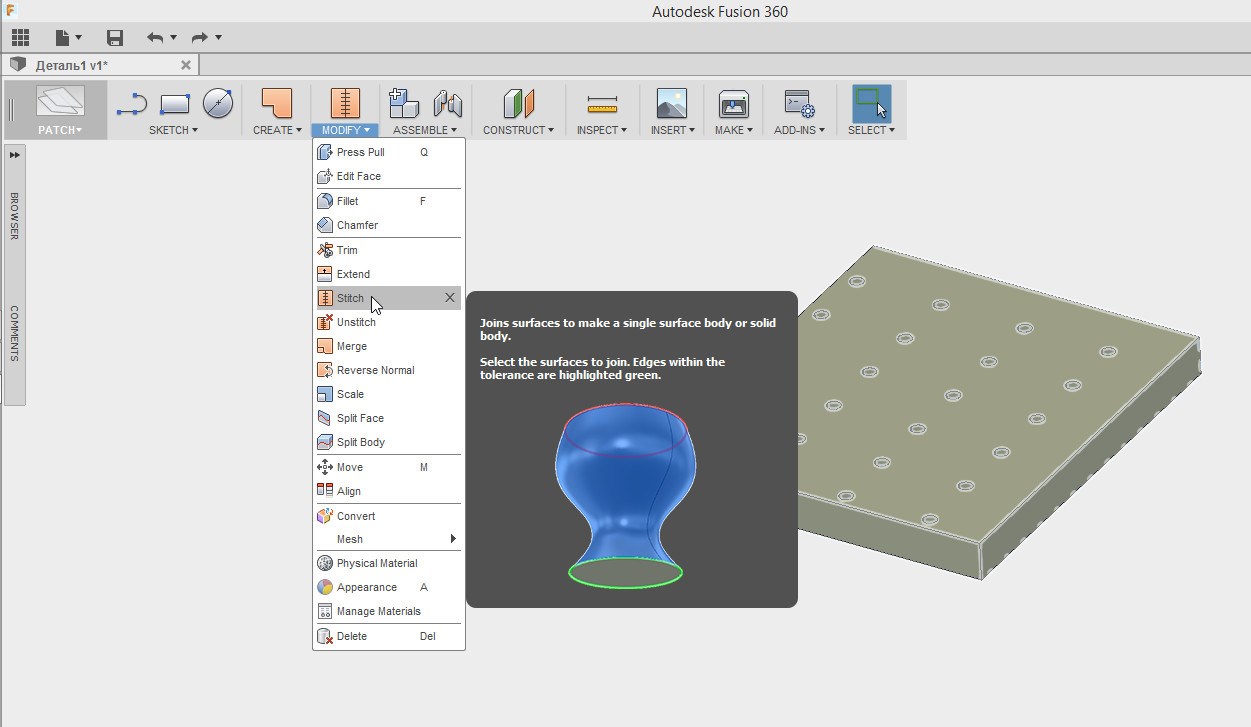Click the Scripts and Add-Ins icon
The width and height of the screenshot is (1251, 727).
pyautogui.click(x=800, y=104)
